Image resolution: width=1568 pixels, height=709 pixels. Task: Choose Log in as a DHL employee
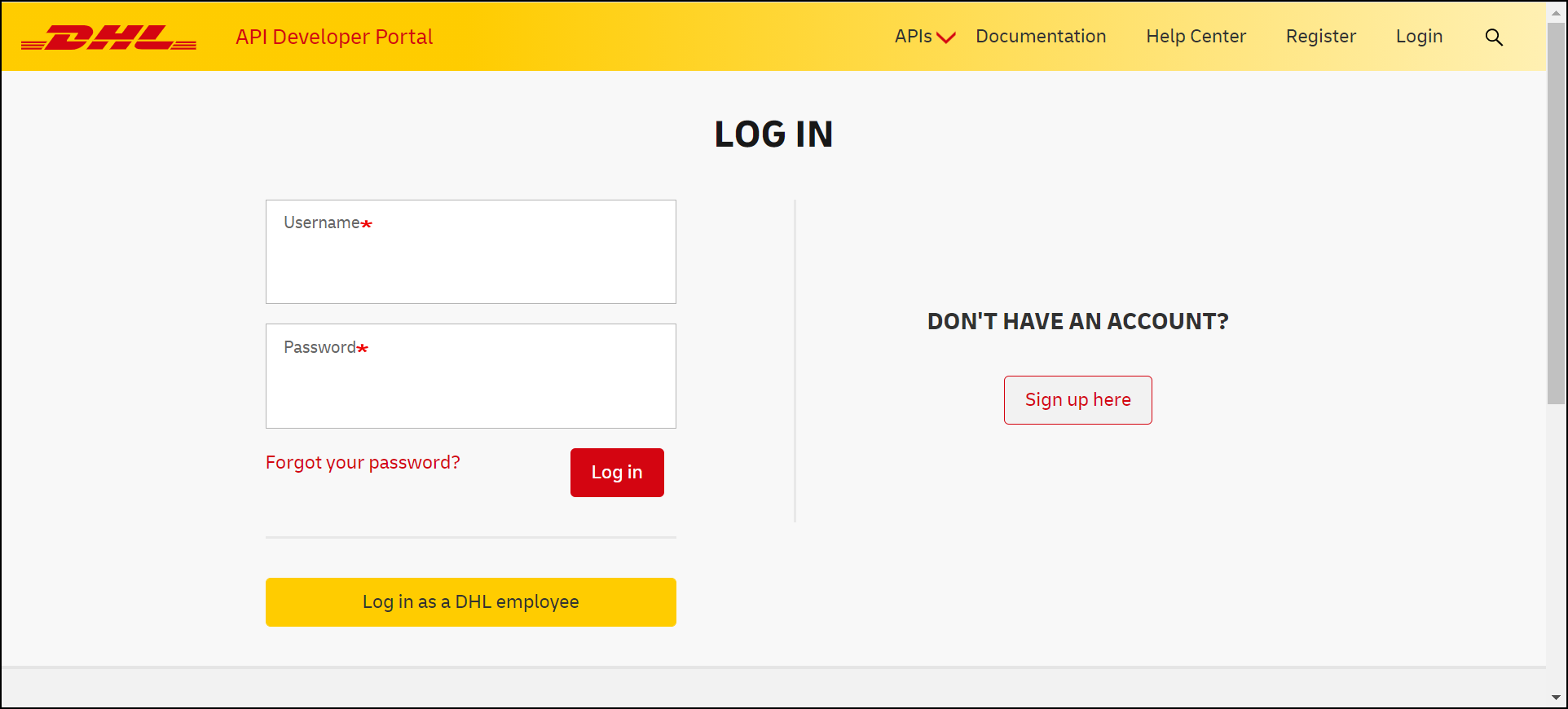471,602
